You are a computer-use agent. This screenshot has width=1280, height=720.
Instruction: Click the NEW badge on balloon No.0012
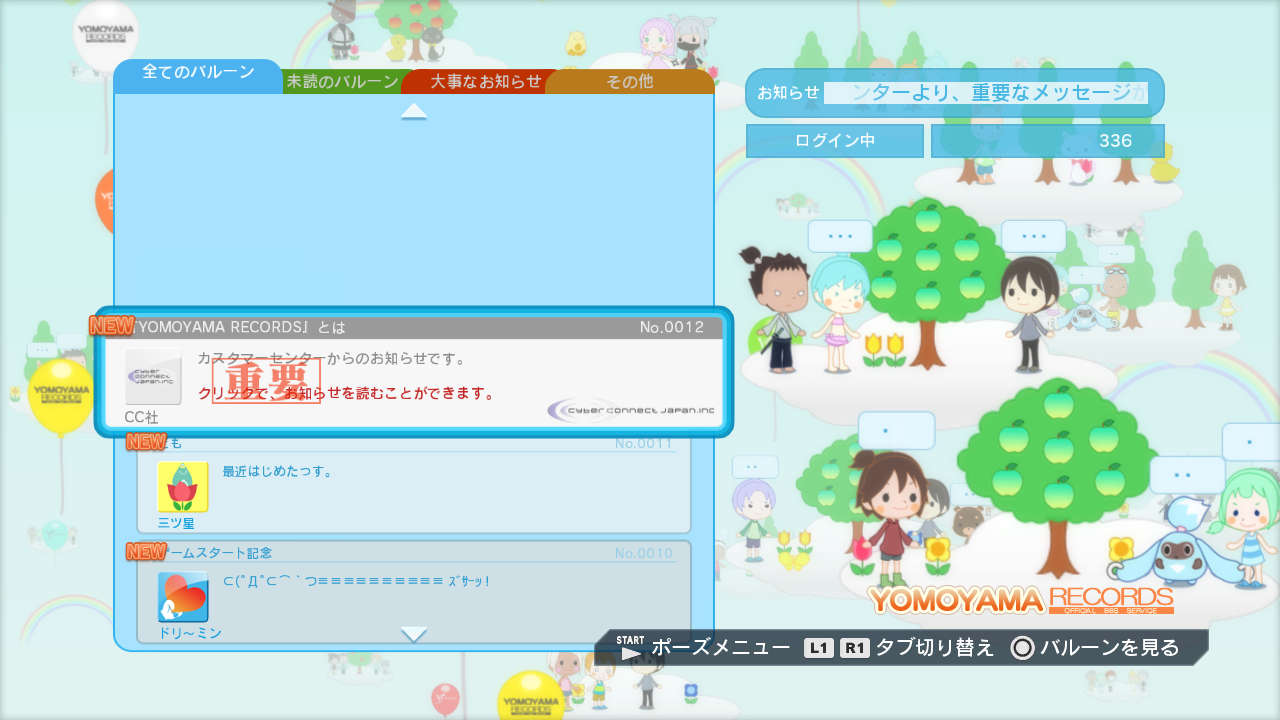[x=111, y=325]
